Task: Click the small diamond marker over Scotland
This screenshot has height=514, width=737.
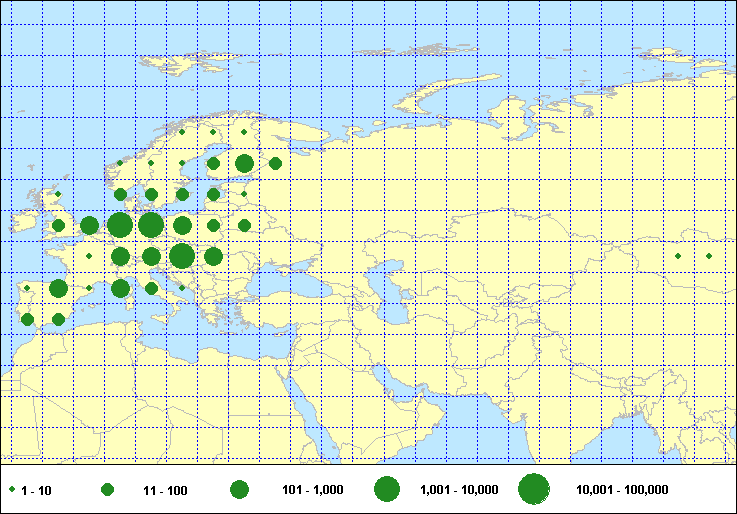Action: (58, 194)
